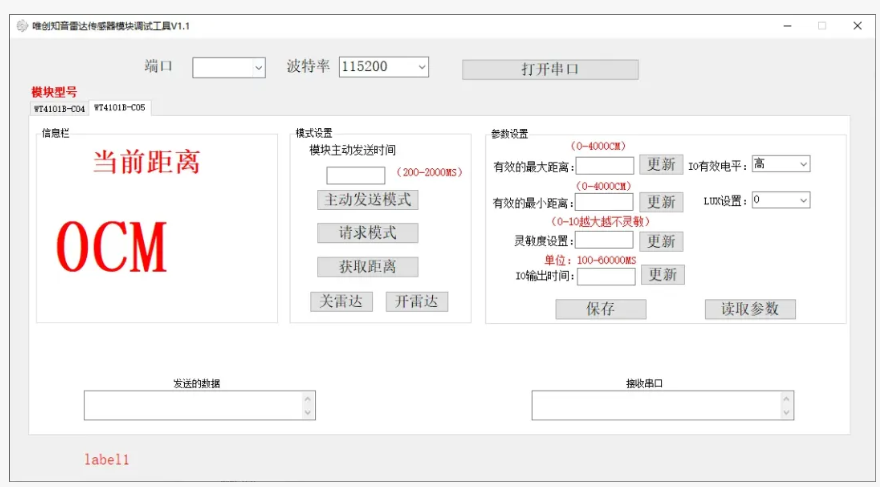This screenshot has width=880, height=487.
Task: Select the WT4101B-C05 tab
Action: 119,107
